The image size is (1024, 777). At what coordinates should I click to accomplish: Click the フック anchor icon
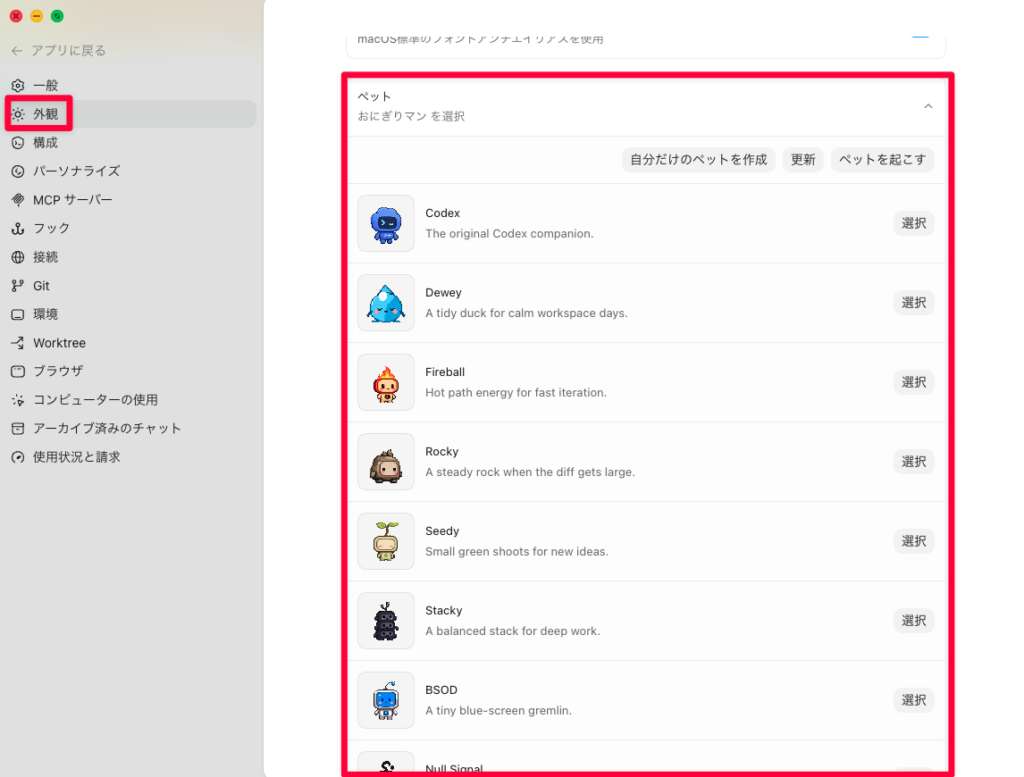click(x=18, y=229)
